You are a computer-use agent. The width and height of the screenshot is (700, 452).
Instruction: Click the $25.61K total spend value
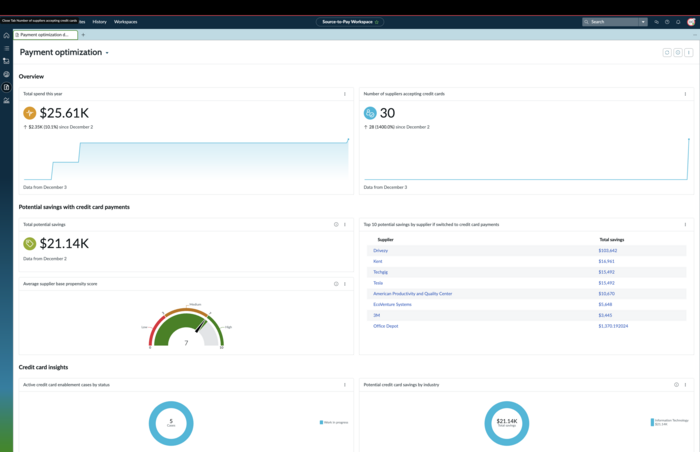[x=64, y=113]
